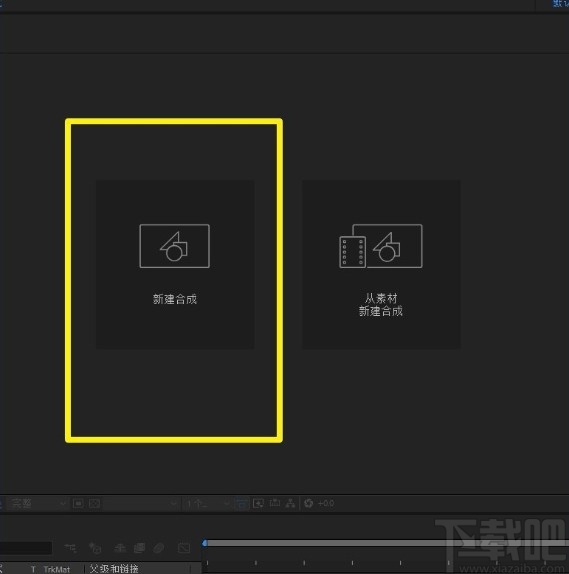
Task: Click the 父级和链接 column header
Action: point(114,569)
